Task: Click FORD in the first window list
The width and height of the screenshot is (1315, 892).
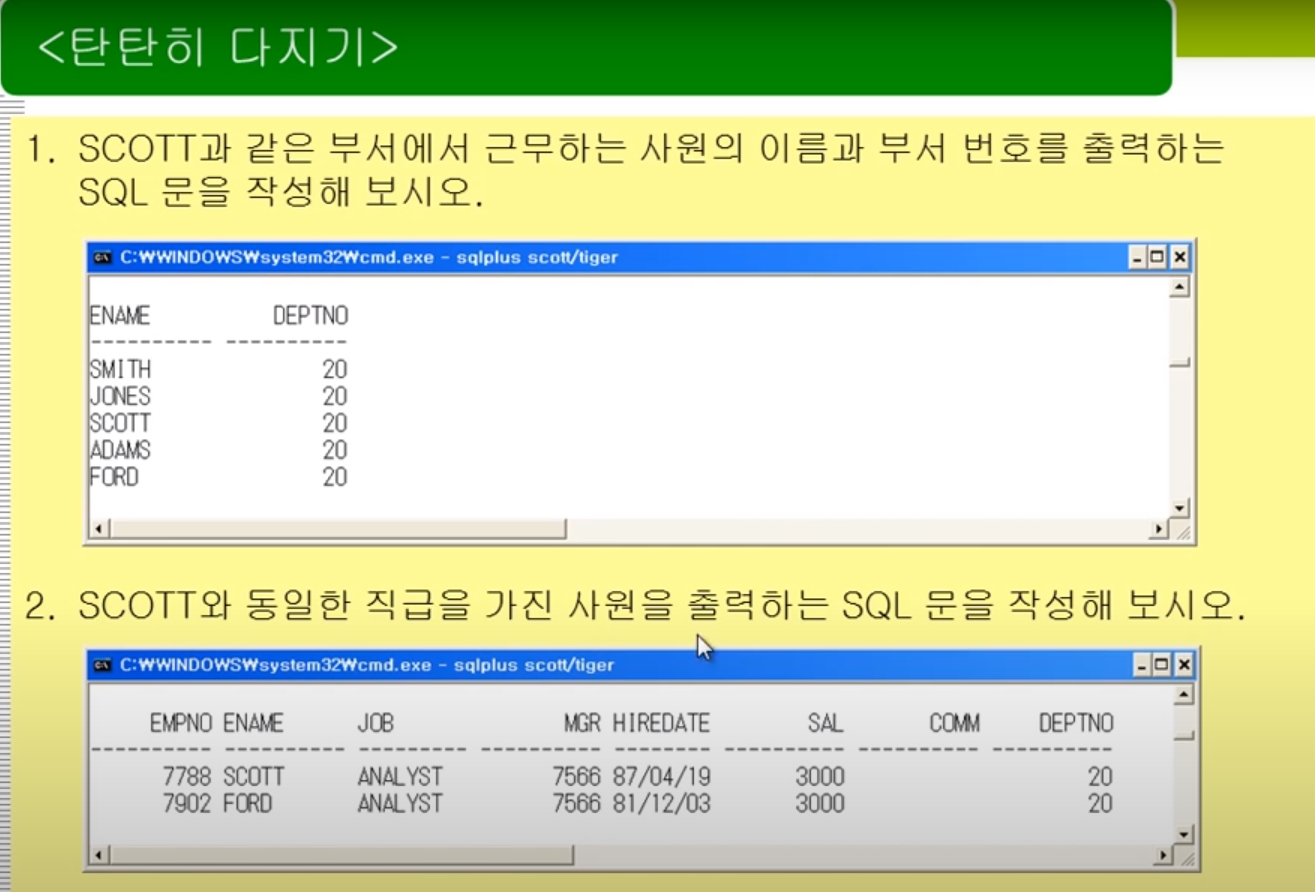Action: click(114, 478)
